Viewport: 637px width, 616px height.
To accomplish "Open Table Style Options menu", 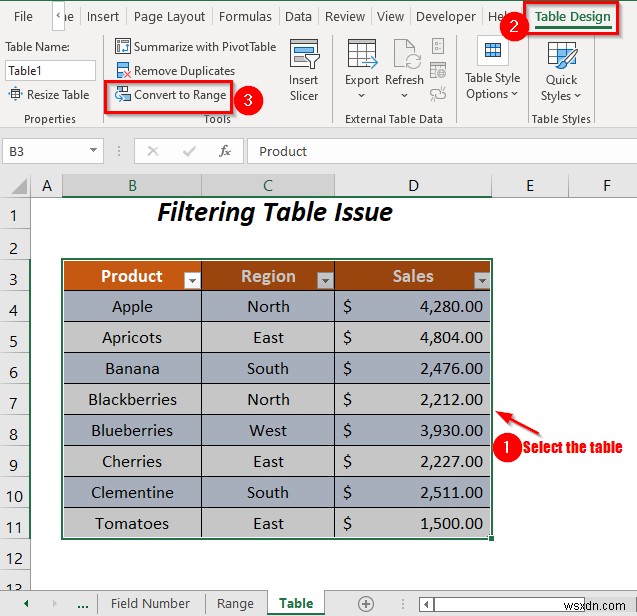I will 492,70.
